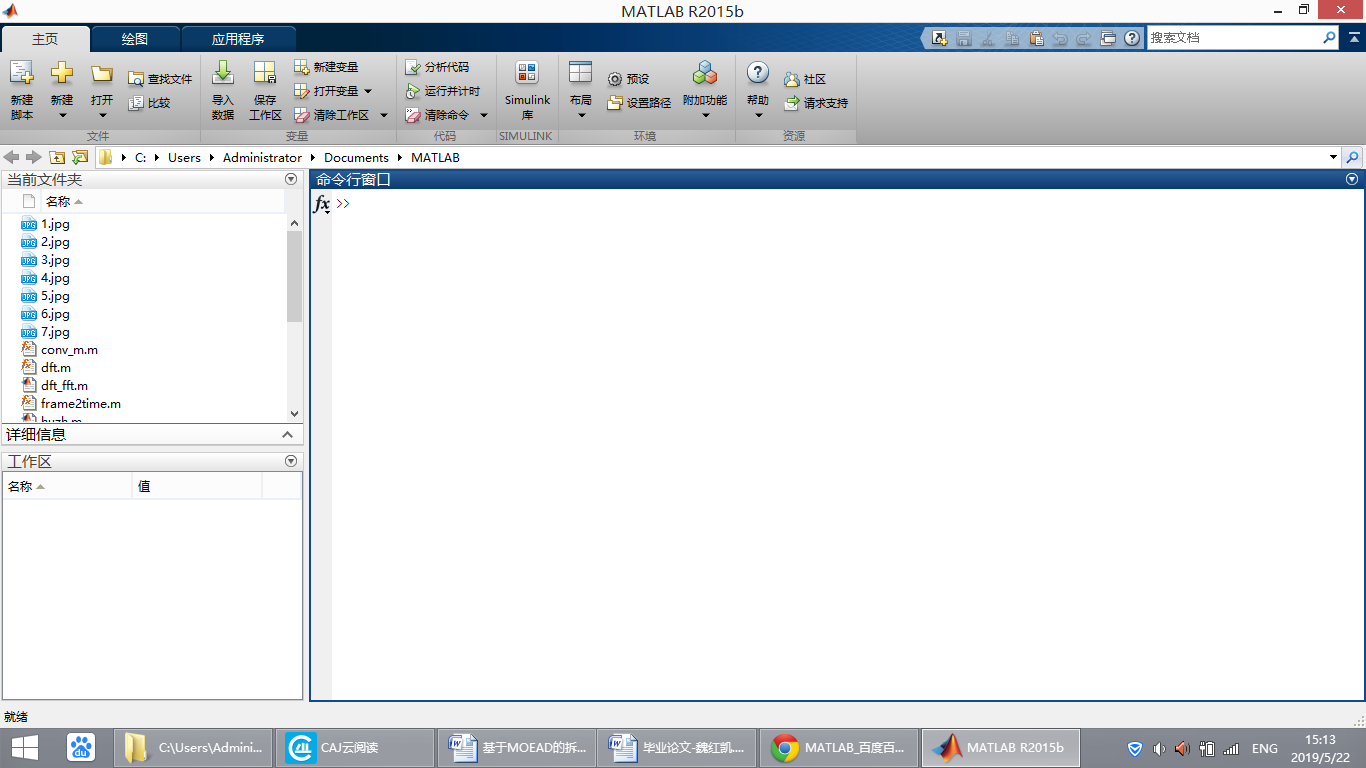
Task: Open 预设 (Preferences) gear
Action: 615,79
